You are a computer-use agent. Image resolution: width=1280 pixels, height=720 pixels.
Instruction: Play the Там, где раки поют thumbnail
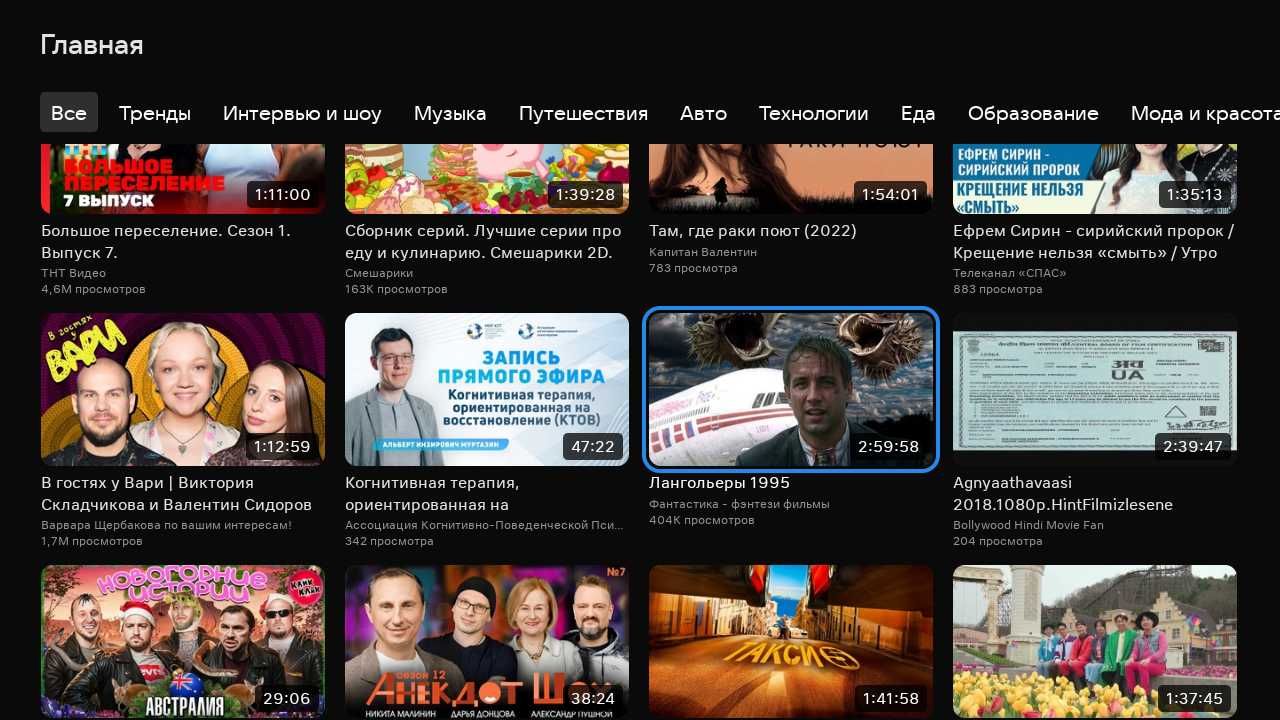tap(791, 179)
